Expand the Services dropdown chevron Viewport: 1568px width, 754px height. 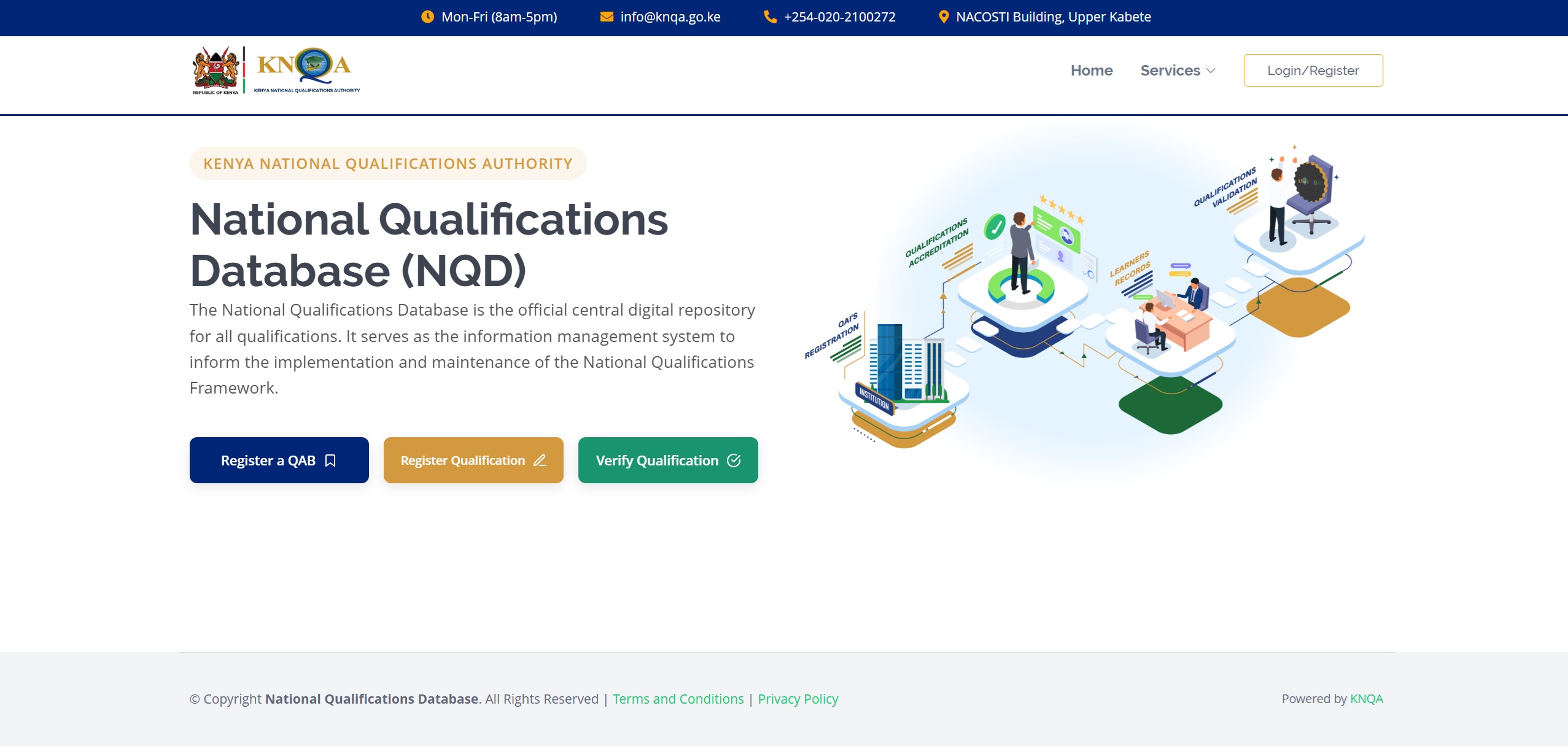click(x=1211, y=71)
